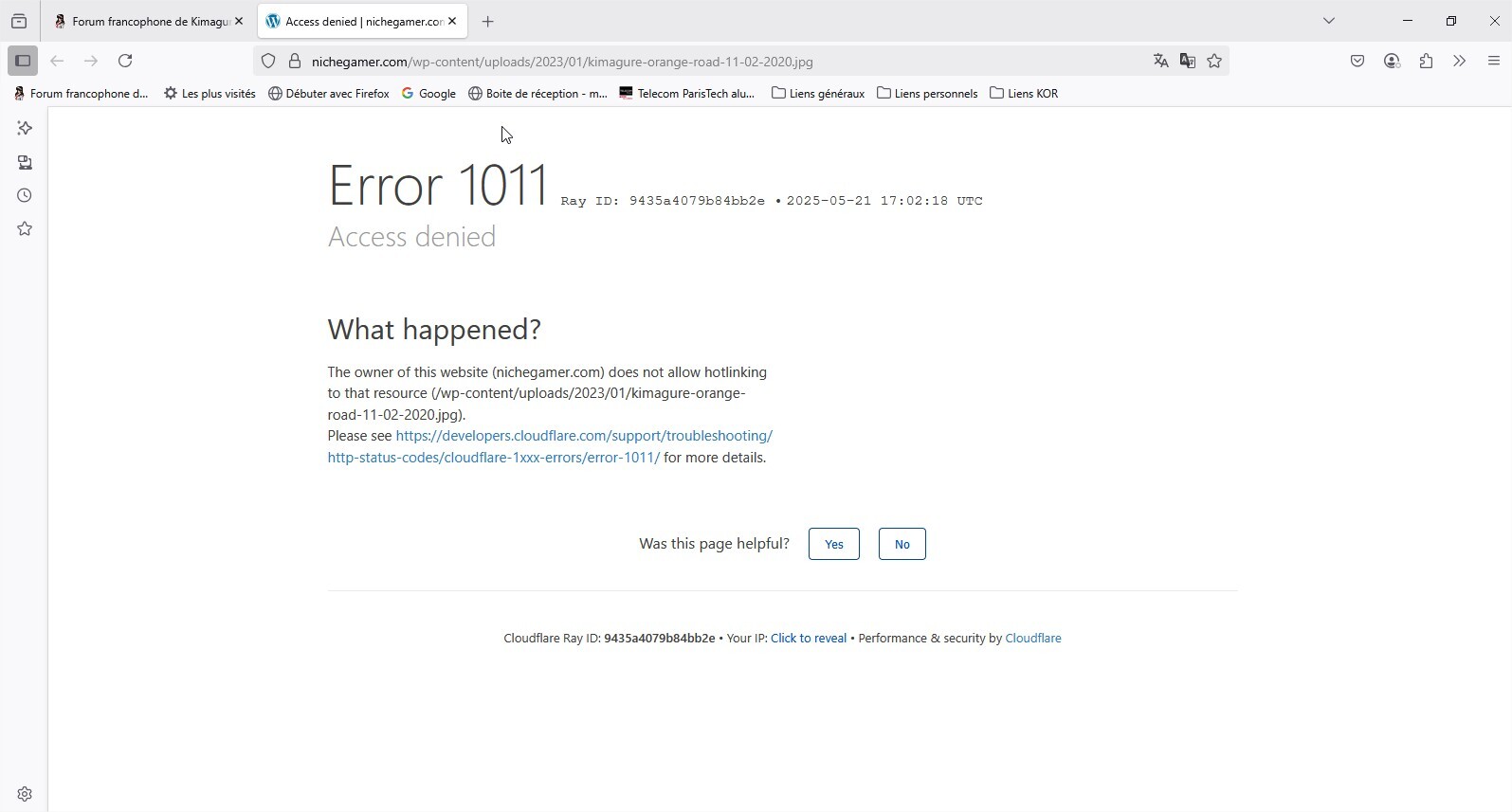Open a new tab with plus button

[487, 21]
